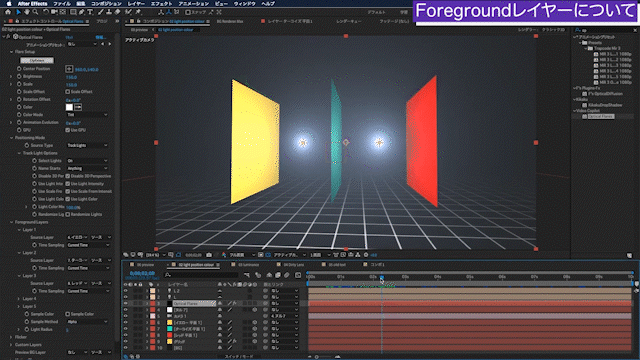The height and width of the screenshot is (360, 640).
Task: Toggle the Use GPU checkbox
Action: click(x=68, y=130)
